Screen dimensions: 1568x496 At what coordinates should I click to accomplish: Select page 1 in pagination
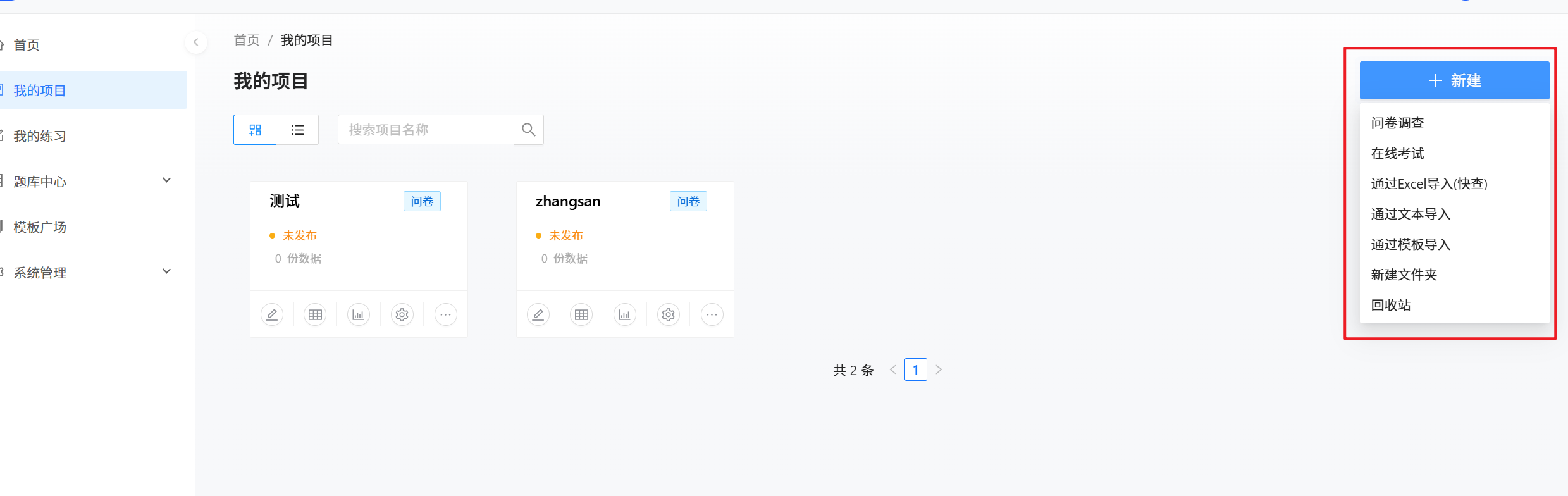point(916,369)
